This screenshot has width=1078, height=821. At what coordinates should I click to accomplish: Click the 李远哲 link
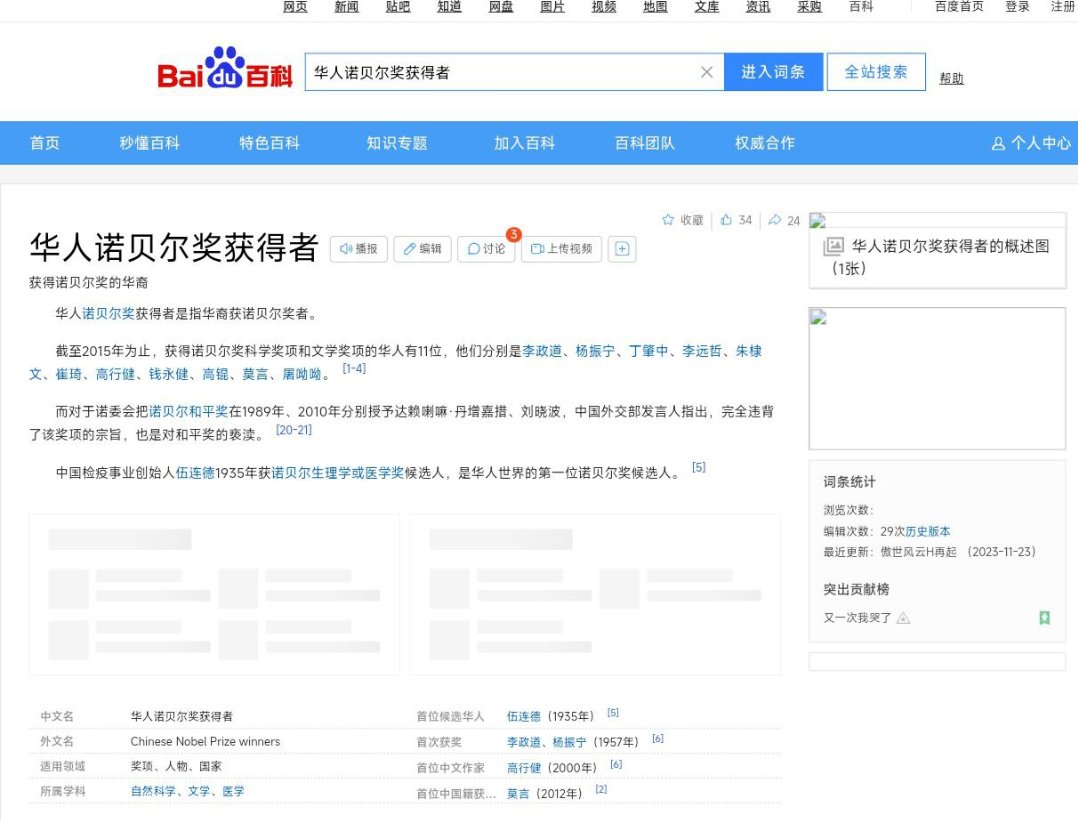(702, 351)
